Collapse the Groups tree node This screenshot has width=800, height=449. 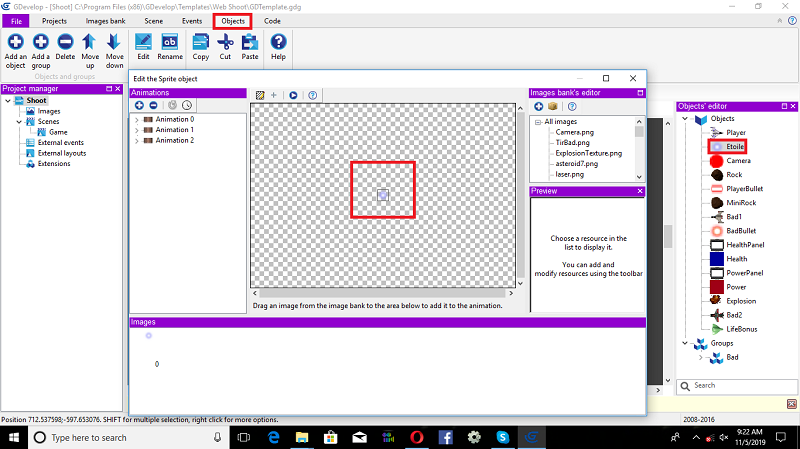pyautogui.click(x=685, y=343)
